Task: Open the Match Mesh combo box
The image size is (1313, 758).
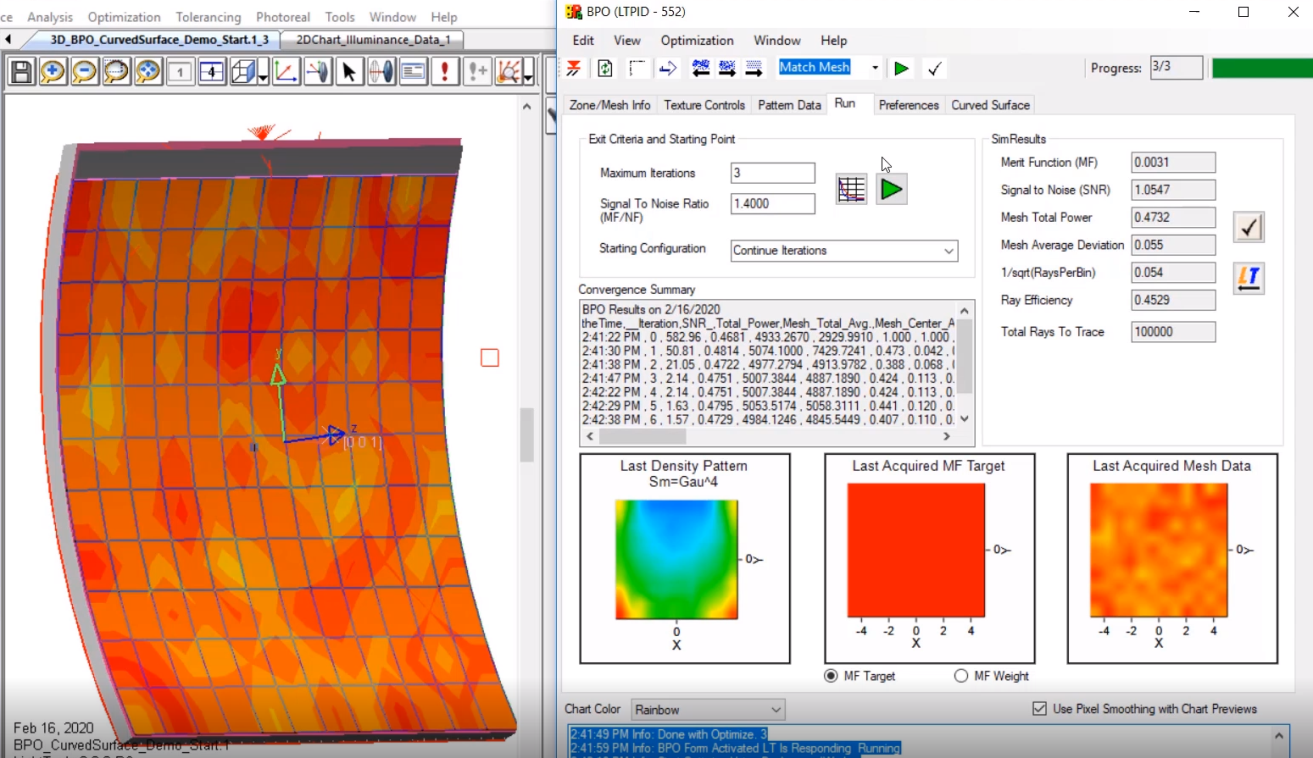Action: pyautogui.click(x=874, y=68)
